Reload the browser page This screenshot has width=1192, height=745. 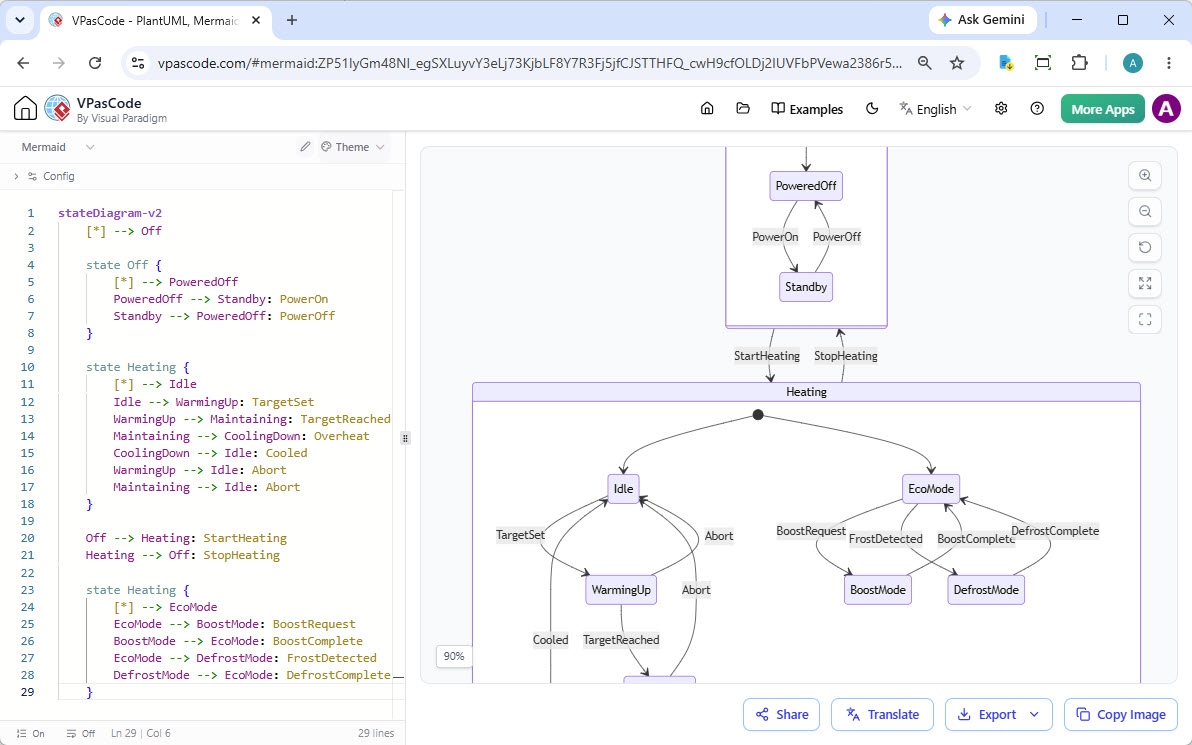95,63
